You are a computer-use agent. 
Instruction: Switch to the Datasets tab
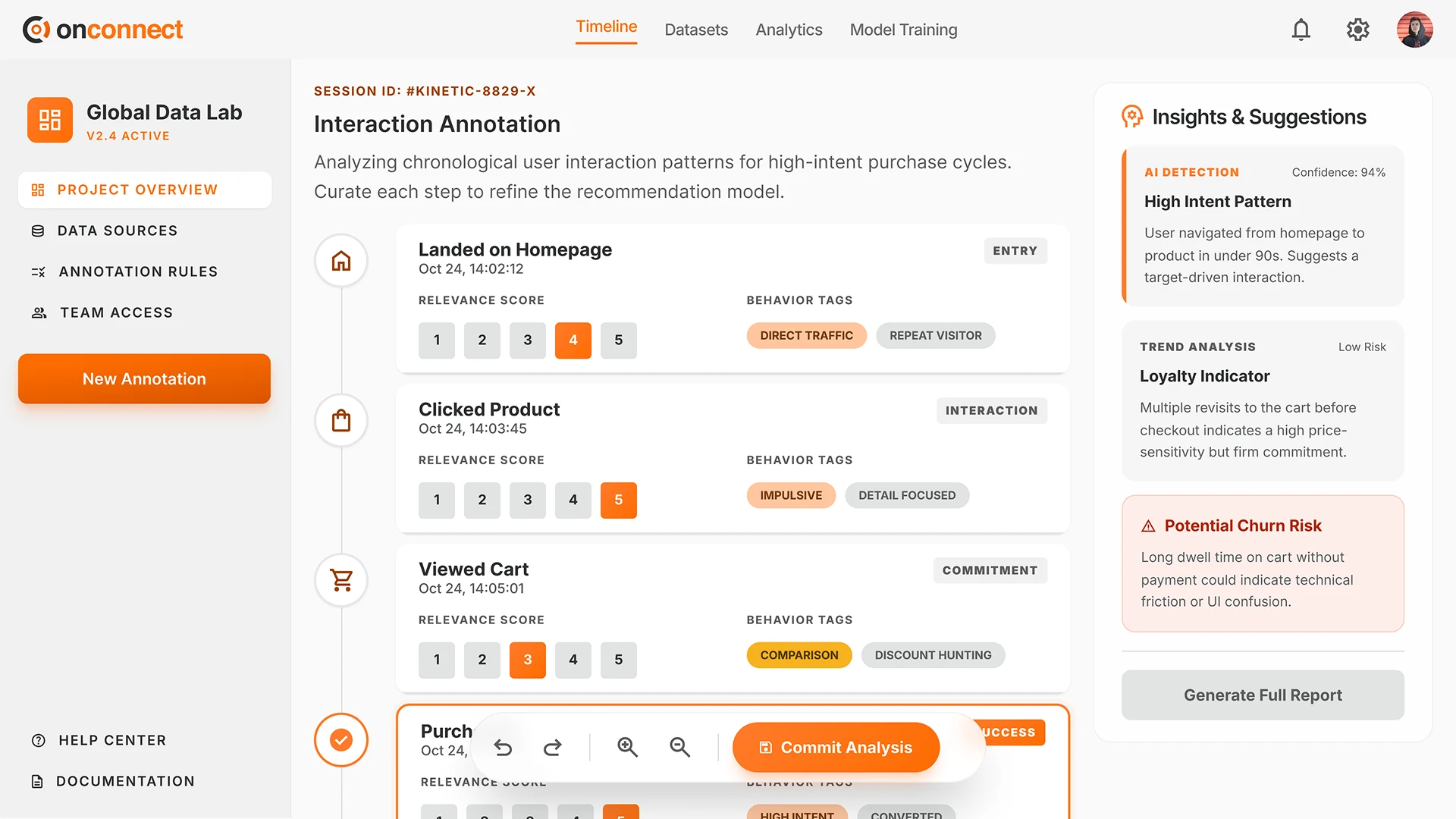tap(696, 30)
